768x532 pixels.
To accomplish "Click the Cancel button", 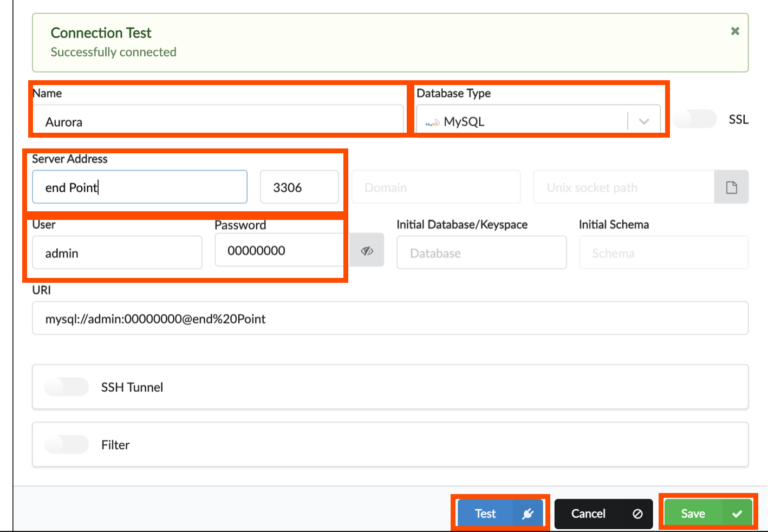I will click(x=603, y=513).
